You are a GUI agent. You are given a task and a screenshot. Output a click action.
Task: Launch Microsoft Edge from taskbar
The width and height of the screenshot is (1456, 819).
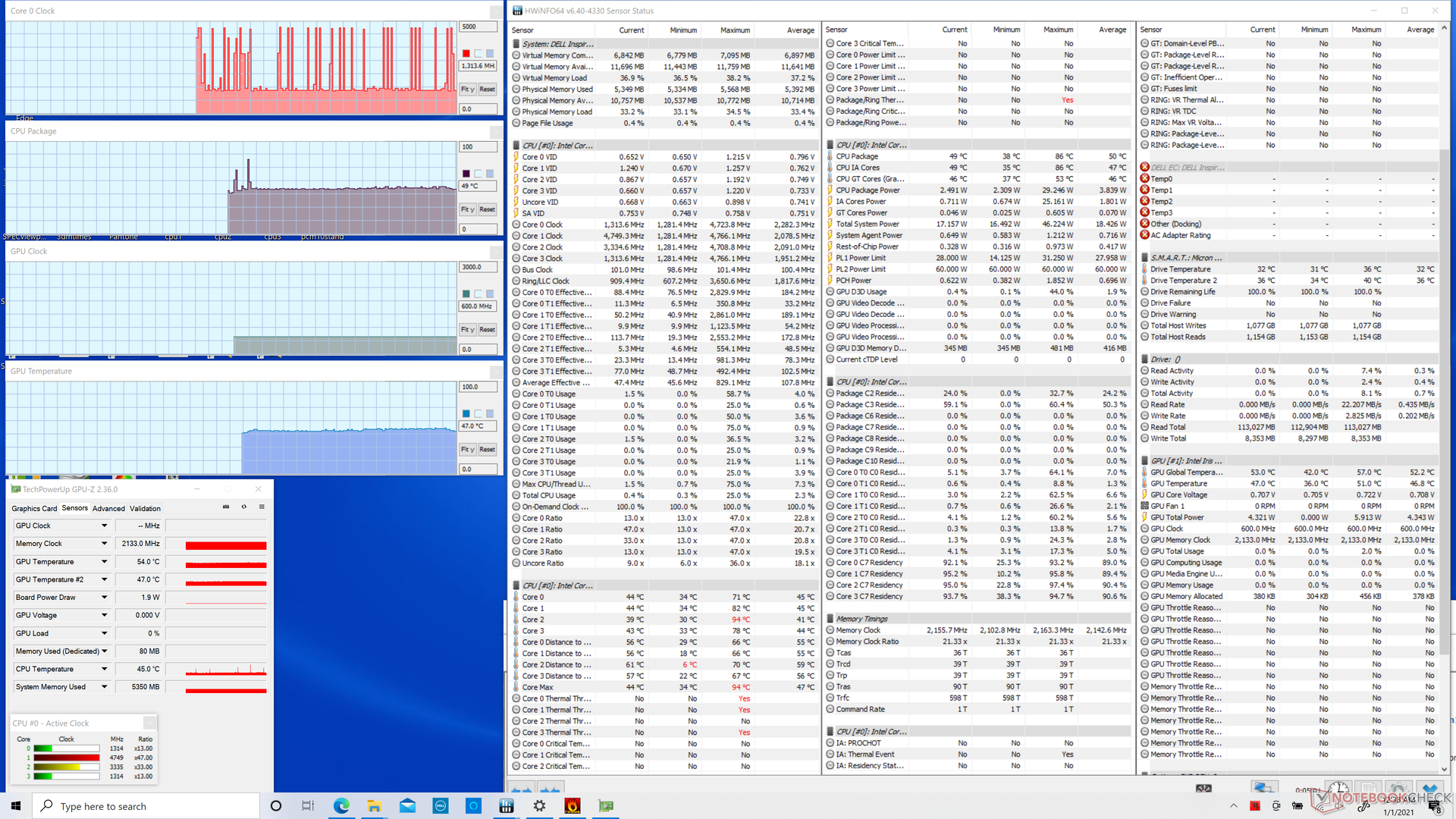pos(341,805)
